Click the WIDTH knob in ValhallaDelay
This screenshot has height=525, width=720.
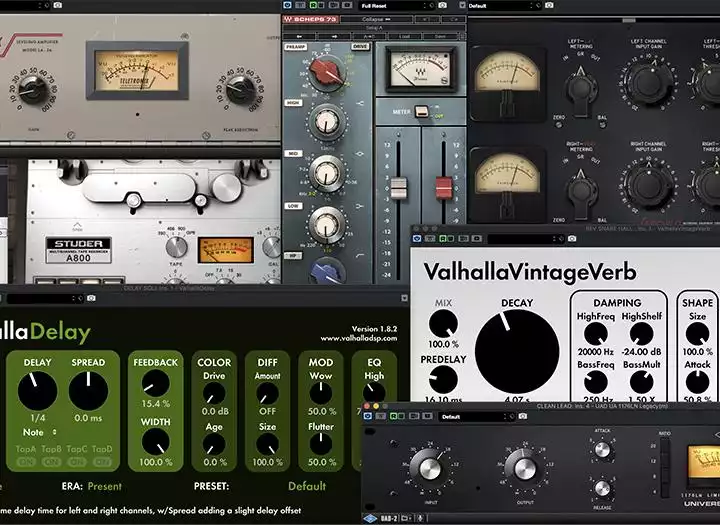[155, 442]
